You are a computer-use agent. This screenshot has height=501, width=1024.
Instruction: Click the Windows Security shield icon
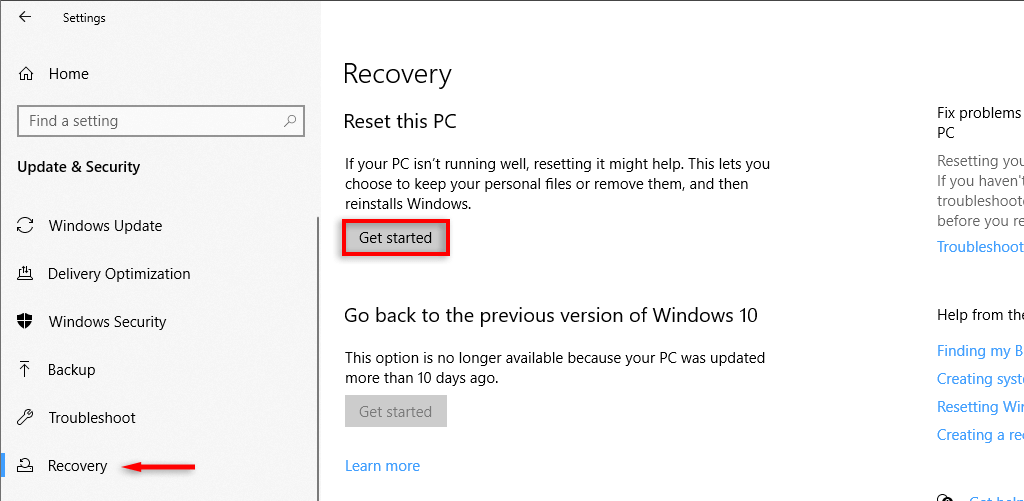26,322
